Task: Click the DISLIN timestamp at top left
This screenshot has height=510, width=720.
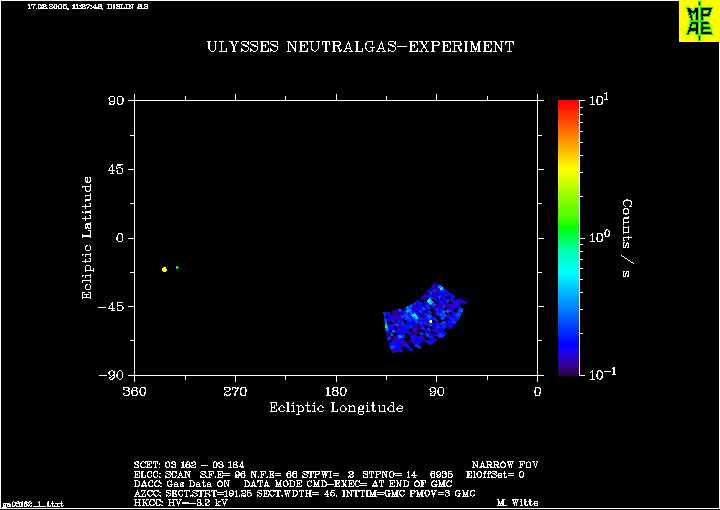Action: click(x=88, y=7)
